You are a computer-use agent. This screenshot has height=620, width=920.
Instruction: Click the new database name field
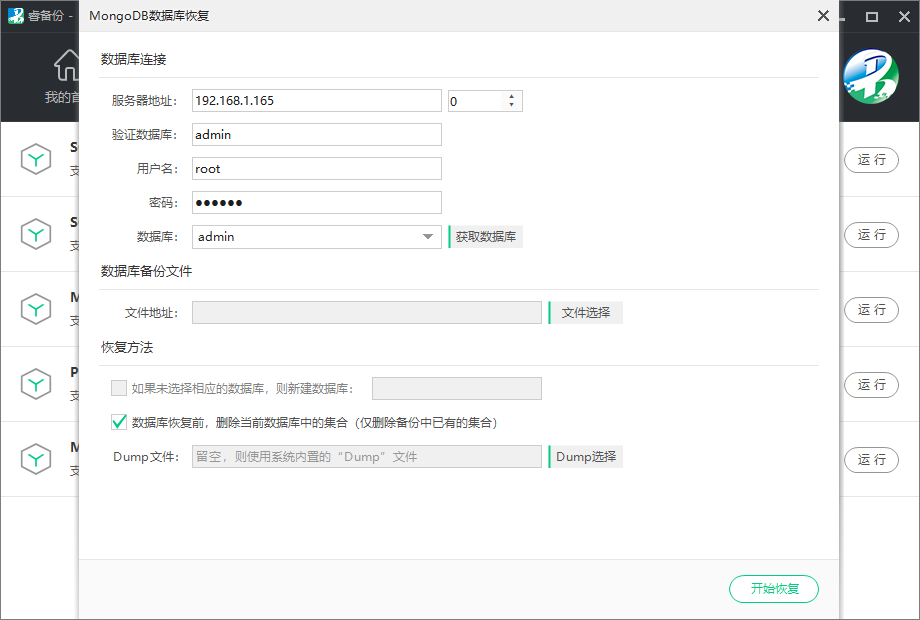(457, 388)
